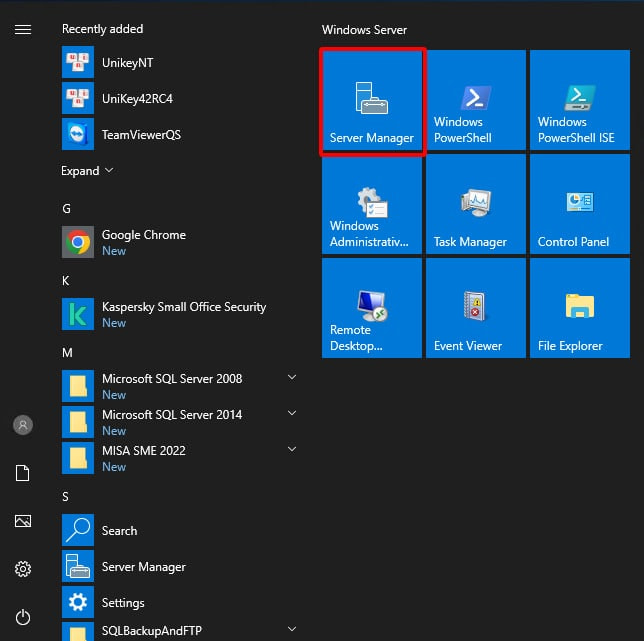Image resolution: width=644 pixels, height=641 pixels.
Task: Open the Remote Desktop Connection tile
Action: click(372, 308)
